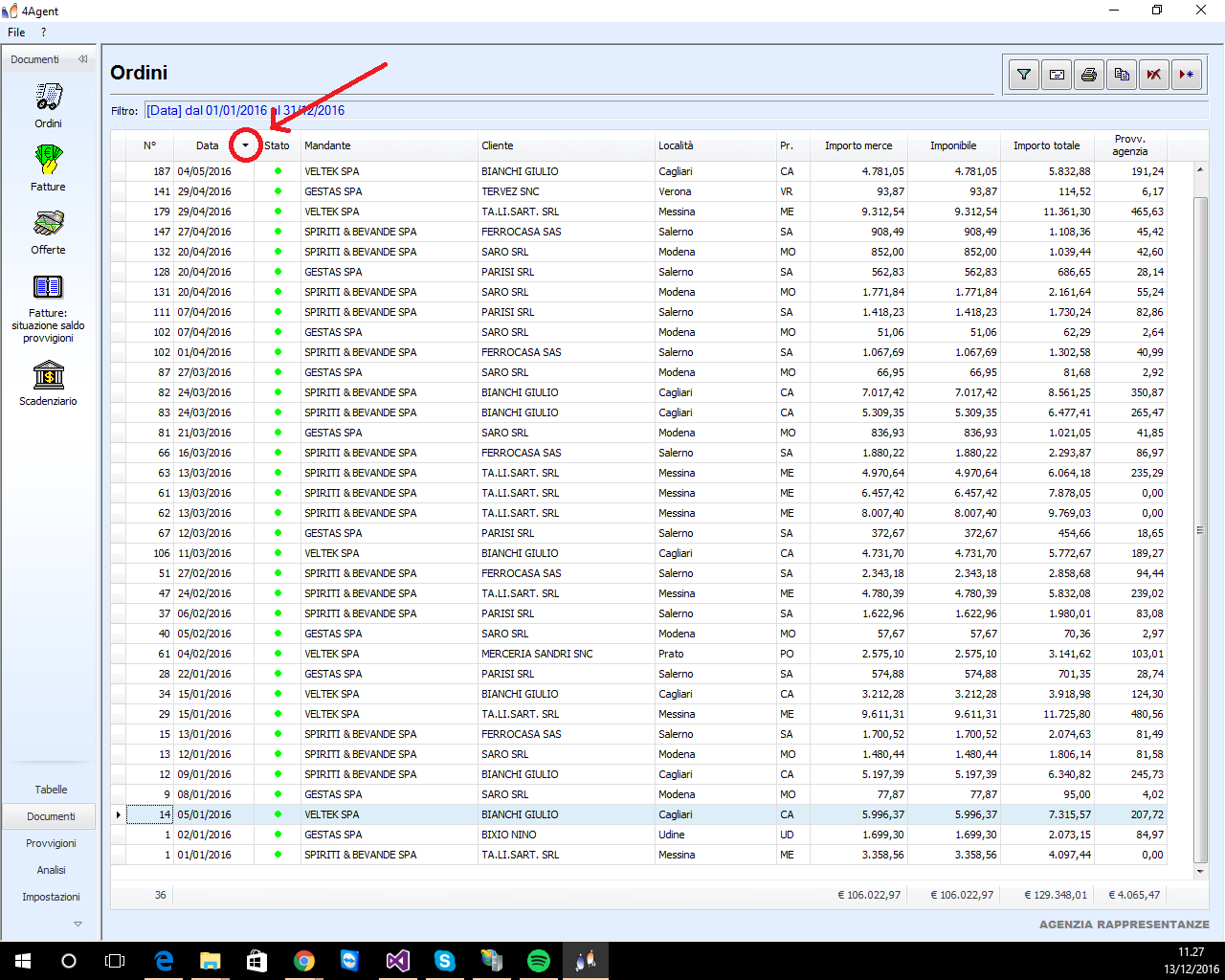
Task: Click the total amount 11.725,80 cell
Action: (1046, 714)
